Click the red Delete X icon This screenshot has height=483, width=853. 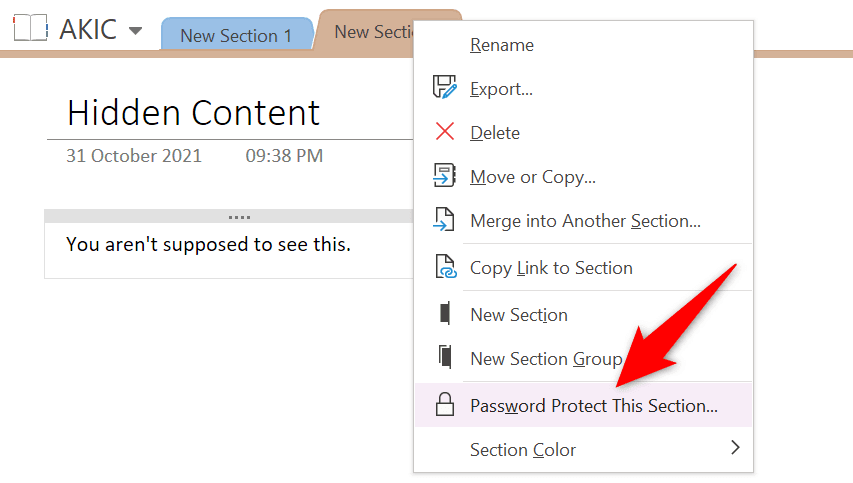click(444, 132)
